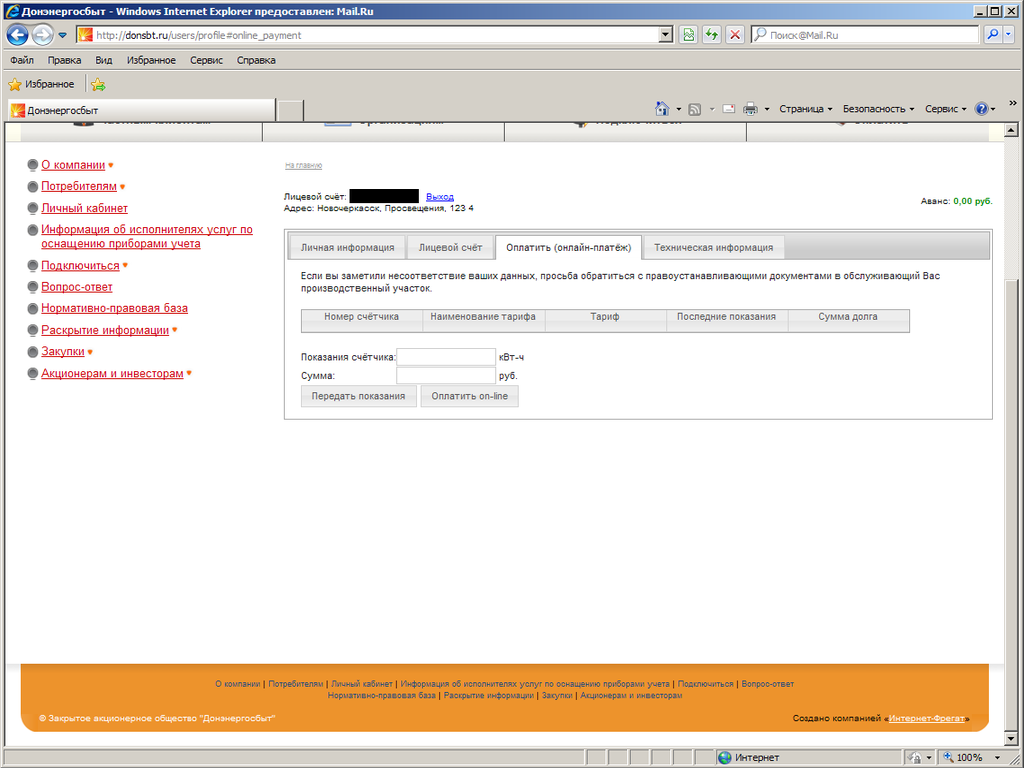The image size is (1024, 768).
Task: Open the Файл menu
Action: (x=22, y=60)
